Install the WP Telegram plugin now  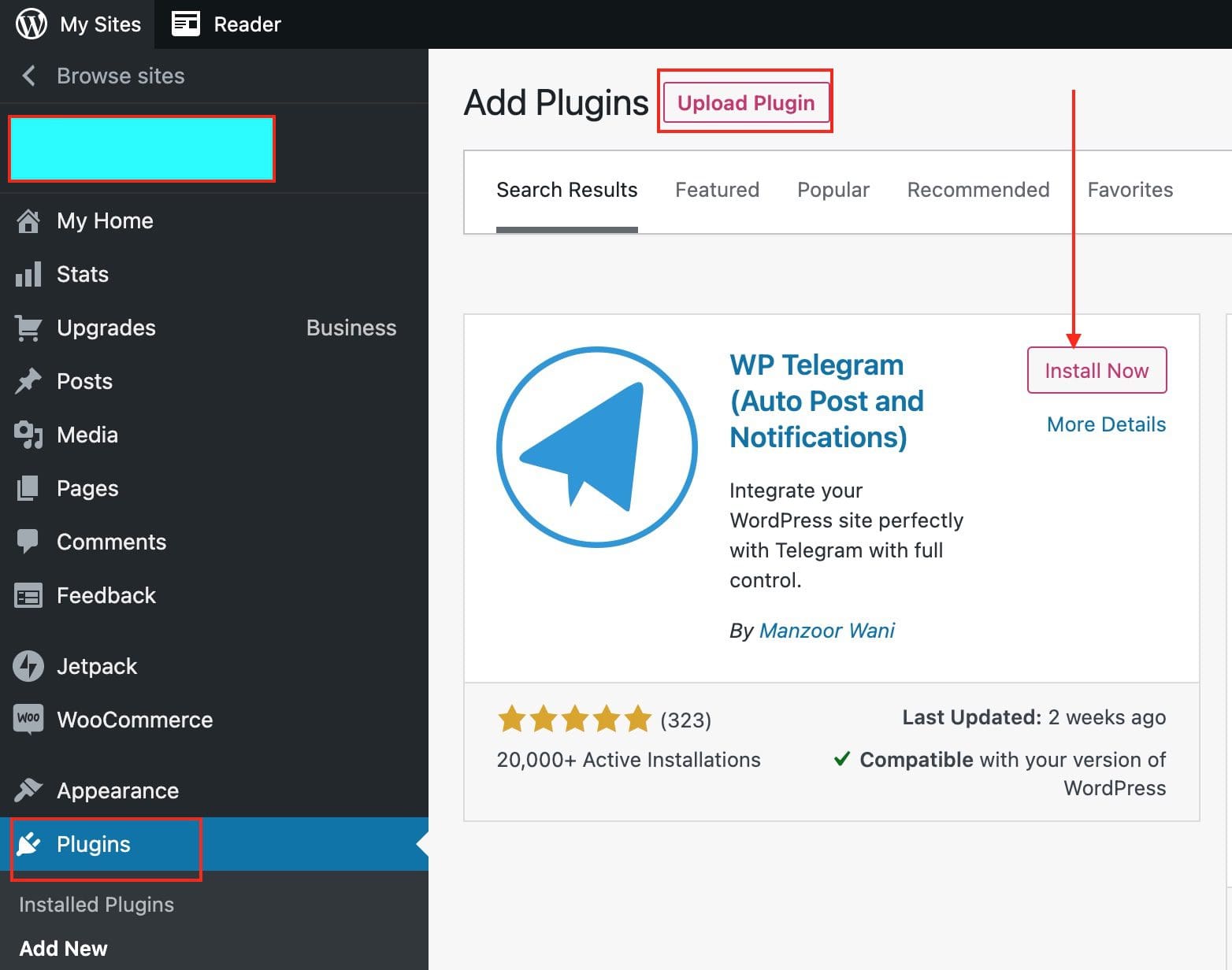[x=1096, y=371]
